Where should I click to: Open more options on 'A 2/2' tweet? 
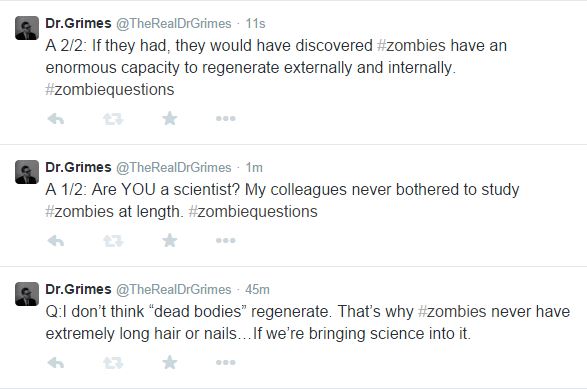(x=226, y=119)
